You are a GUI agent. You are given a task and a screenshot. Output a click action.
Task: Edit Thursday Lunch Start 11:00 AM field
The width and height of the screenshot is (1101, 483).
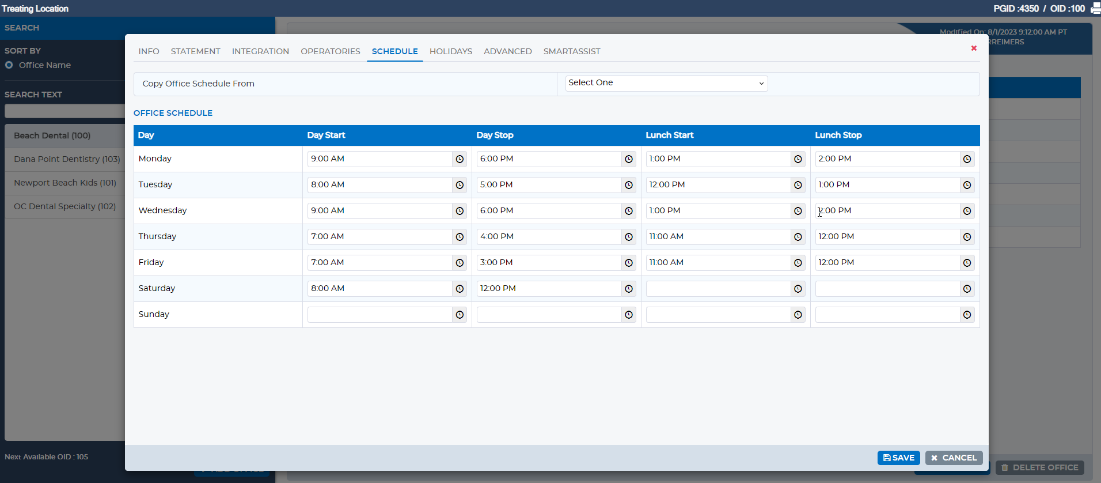[x=718, y=237]
